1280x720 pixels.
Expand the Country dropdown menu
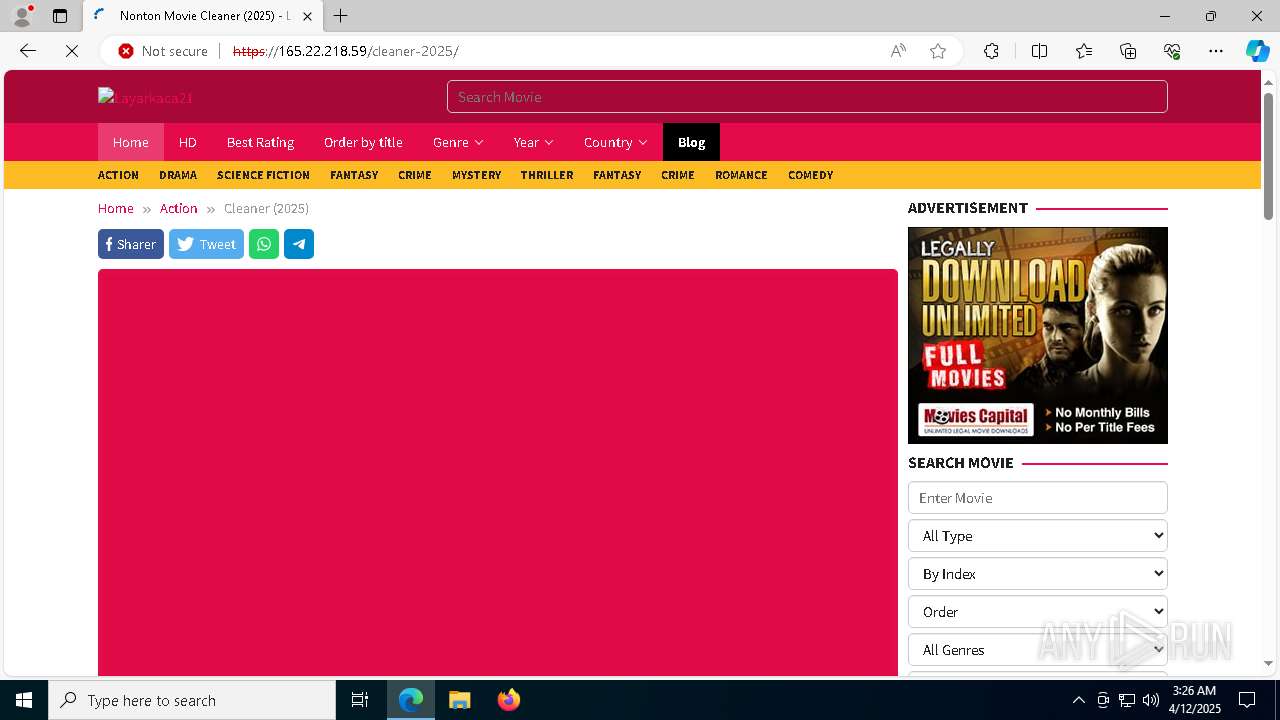point(616,142)
